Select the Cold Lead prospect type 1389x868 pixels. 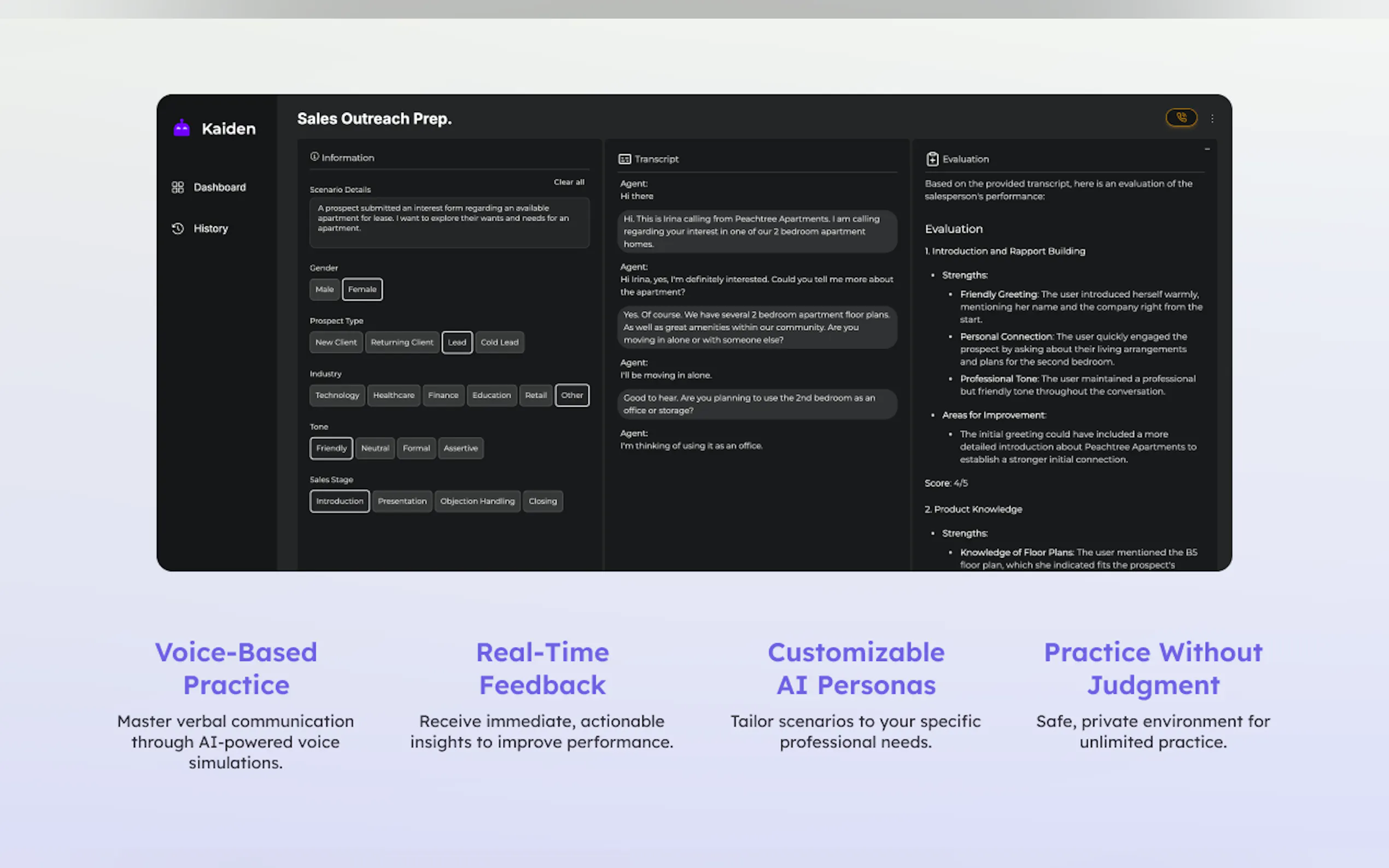(499, 342)
